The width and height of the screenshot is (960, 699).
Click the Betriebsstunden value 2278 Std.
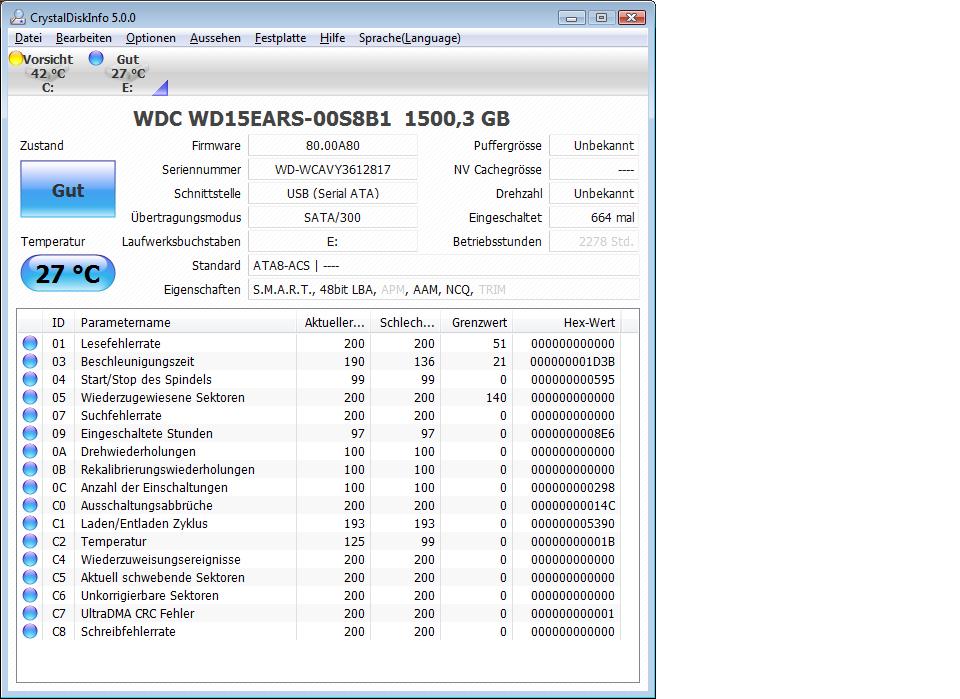tap(594, 241)
